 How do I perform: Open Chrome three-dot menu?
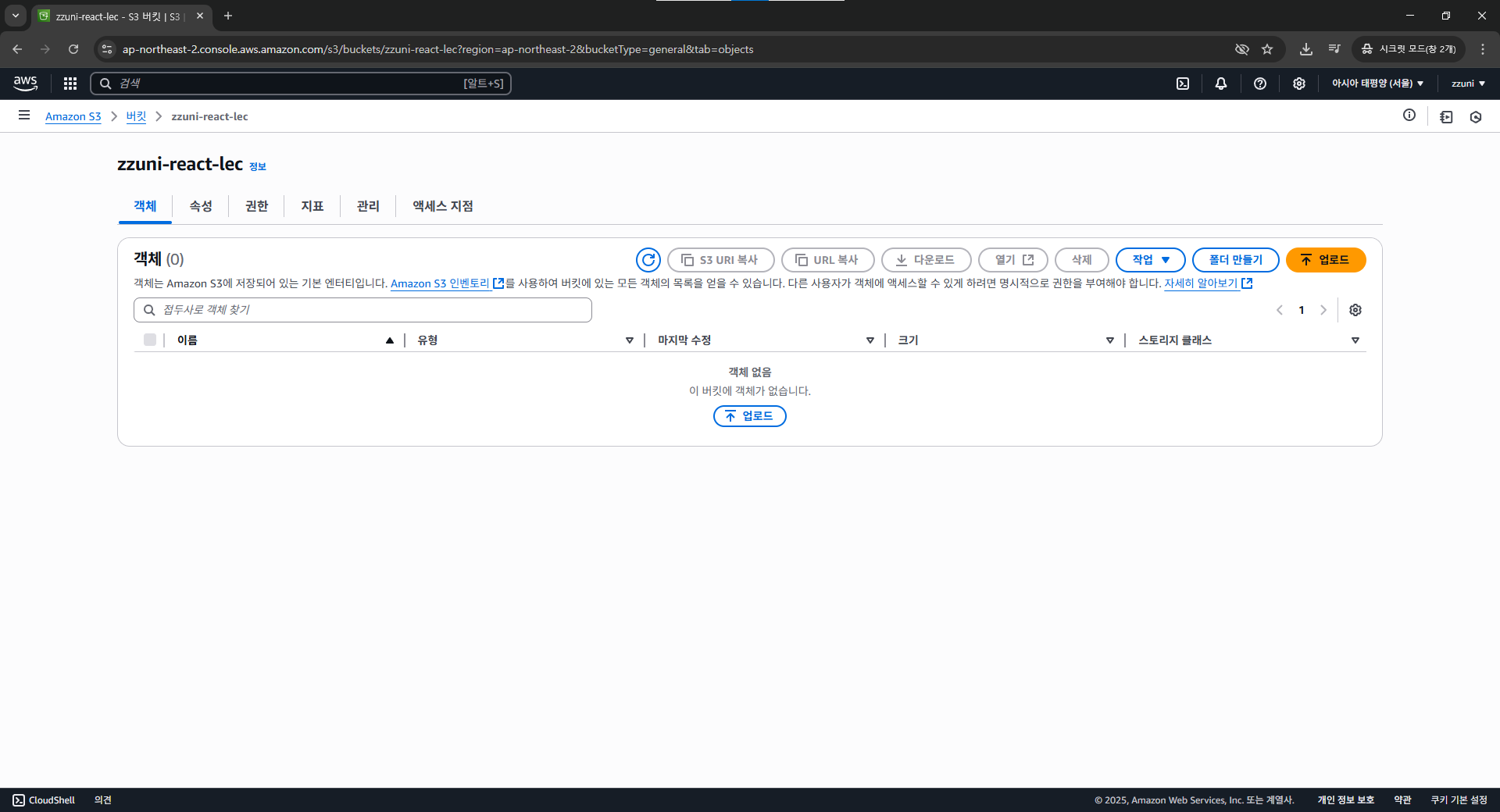coord(1483,49)
